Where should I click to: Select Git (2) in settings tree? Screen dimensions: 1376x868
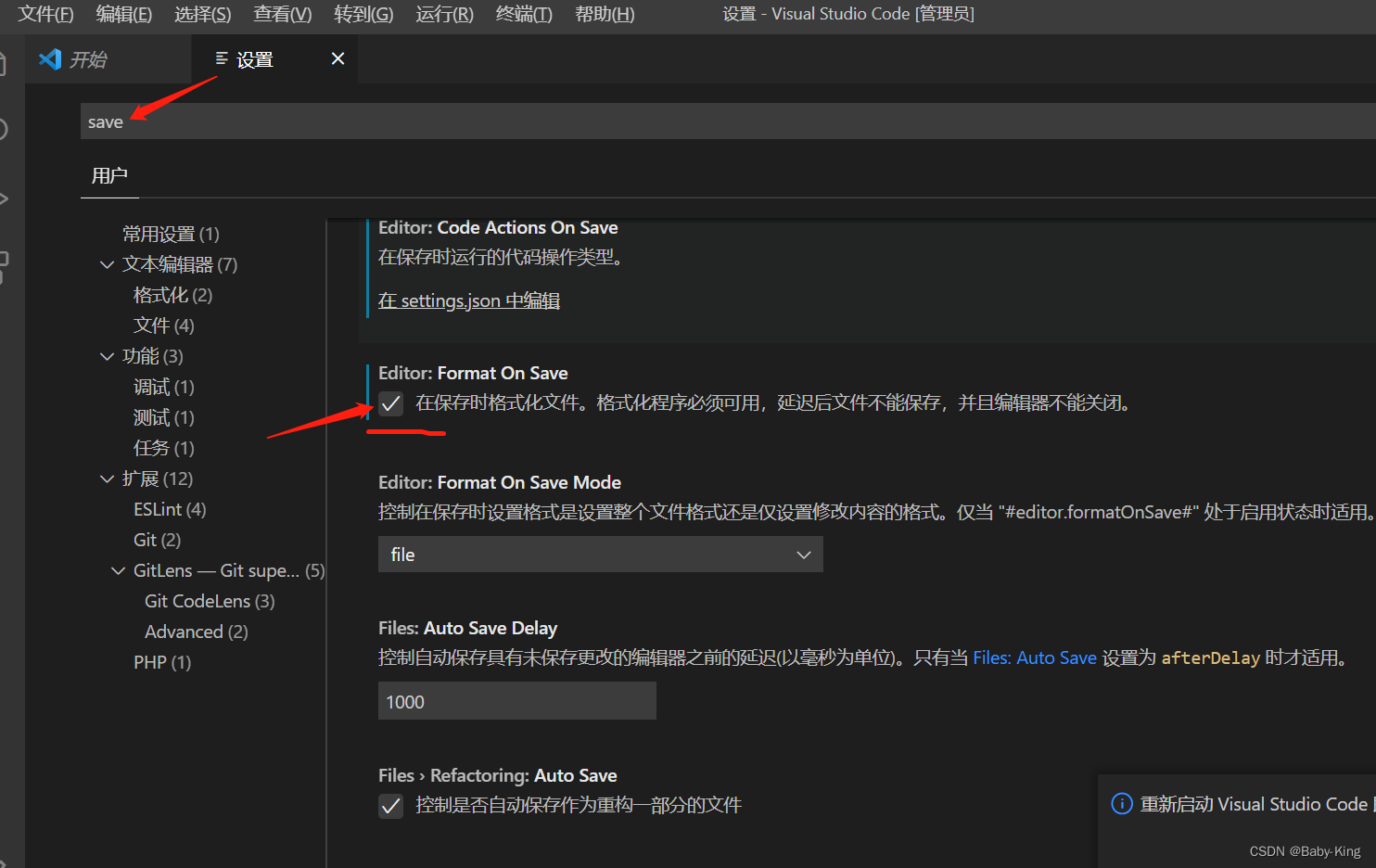coord(158,540)
